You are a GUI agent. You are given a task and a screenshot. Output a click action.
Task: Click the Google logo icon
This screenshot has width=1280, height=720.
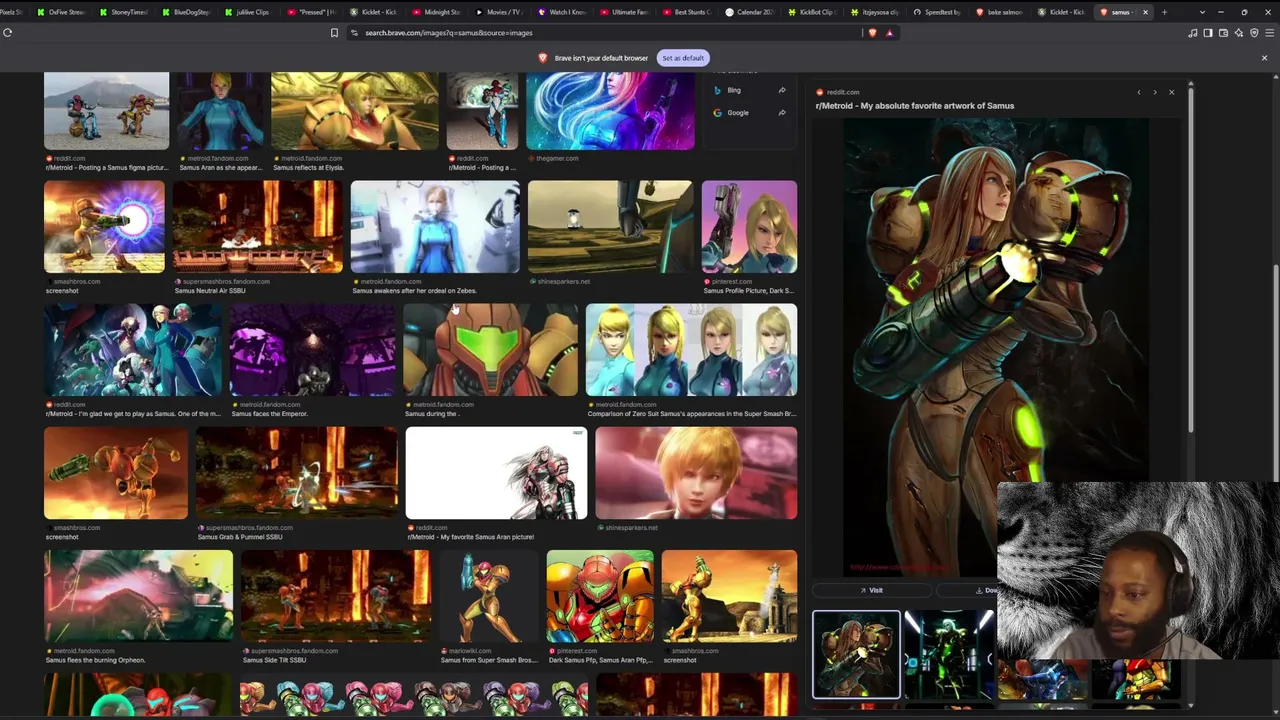[x=717, y=113]
